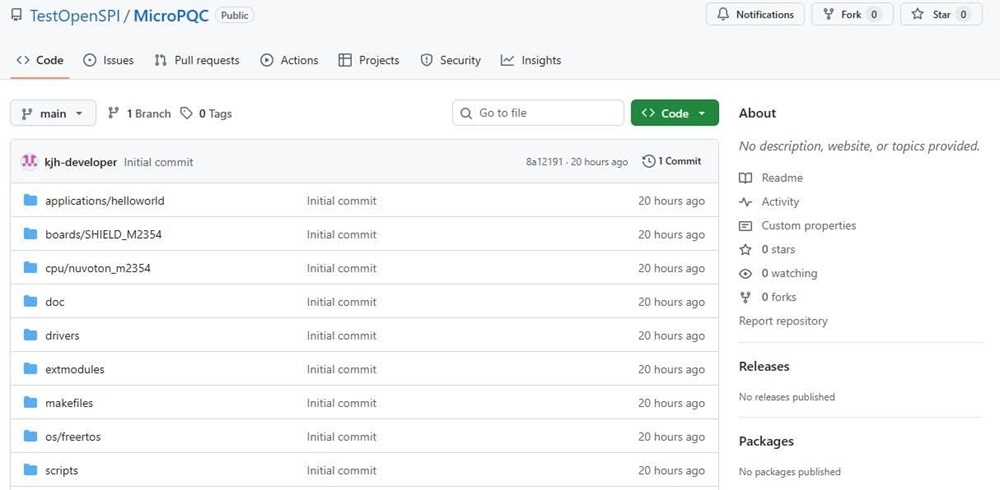
Task: Click the branch icon beside 1 Branch
Action: point(114,114)
